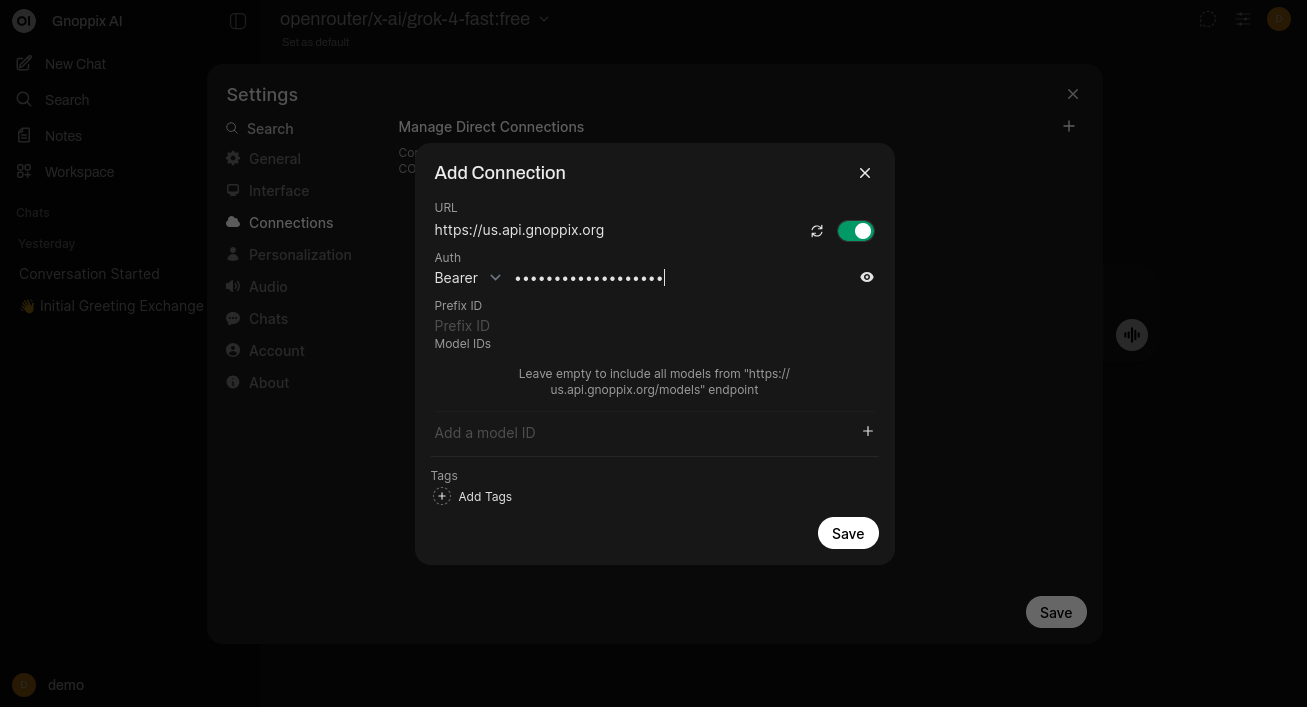Image resolution: width=1307 pixels, height=707 pixels.
Task: Open the chat controls sliders icon
Action: click(1242, 19)
